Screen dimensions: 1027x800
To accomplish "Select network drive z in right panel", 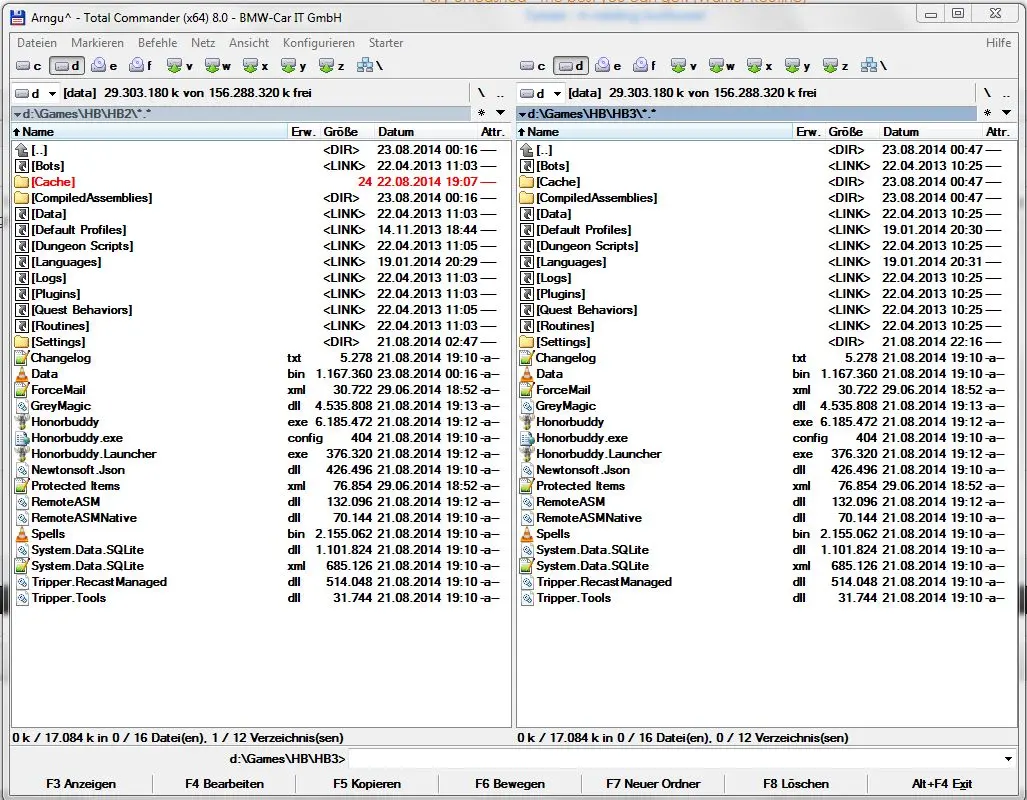I will 835,66.
